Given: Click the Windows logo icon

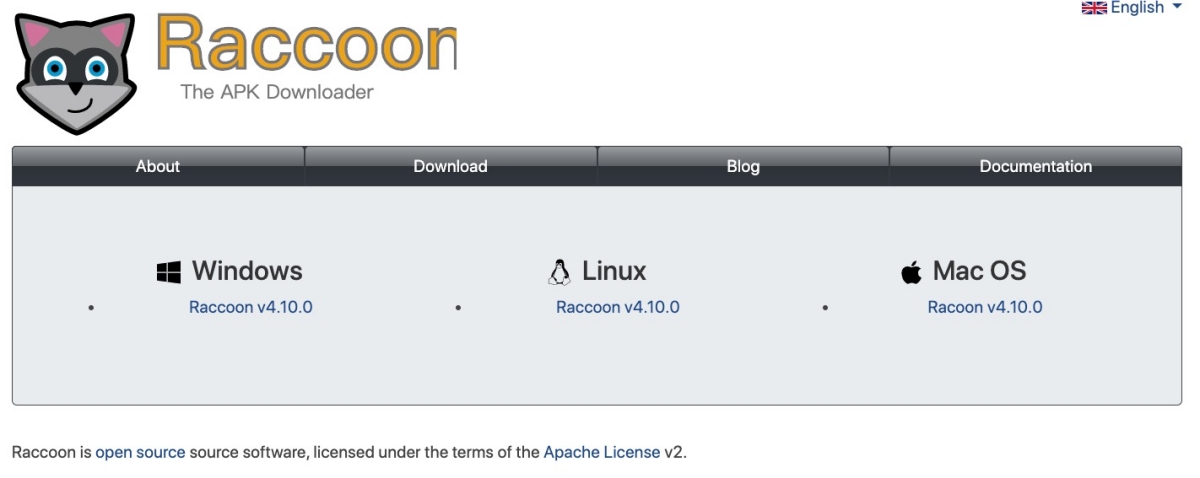Looking at the screenshot, I should point(169,272).
